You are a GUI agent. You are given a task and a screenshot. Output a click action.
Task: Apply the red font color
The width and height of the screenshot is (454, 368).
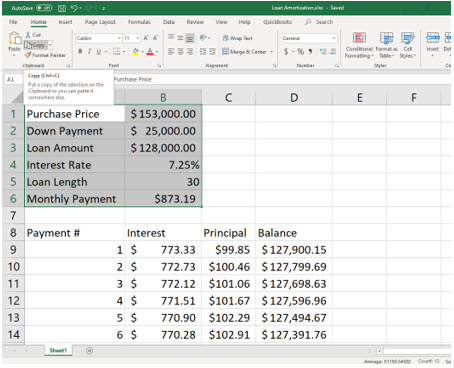pyautogui.click(x=150, y=51)
